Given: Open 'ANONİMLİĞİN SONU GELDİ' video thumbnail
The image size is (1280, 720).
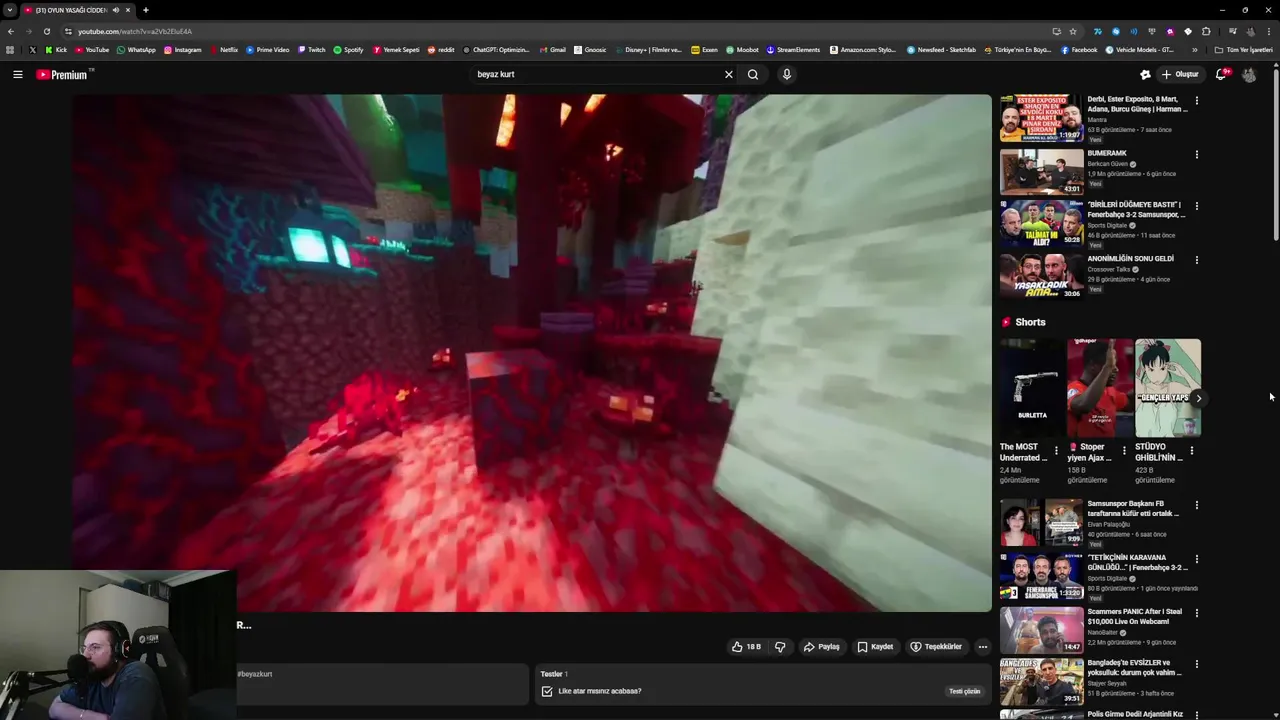Looking at the screenshot, I should pos(1041,276).
